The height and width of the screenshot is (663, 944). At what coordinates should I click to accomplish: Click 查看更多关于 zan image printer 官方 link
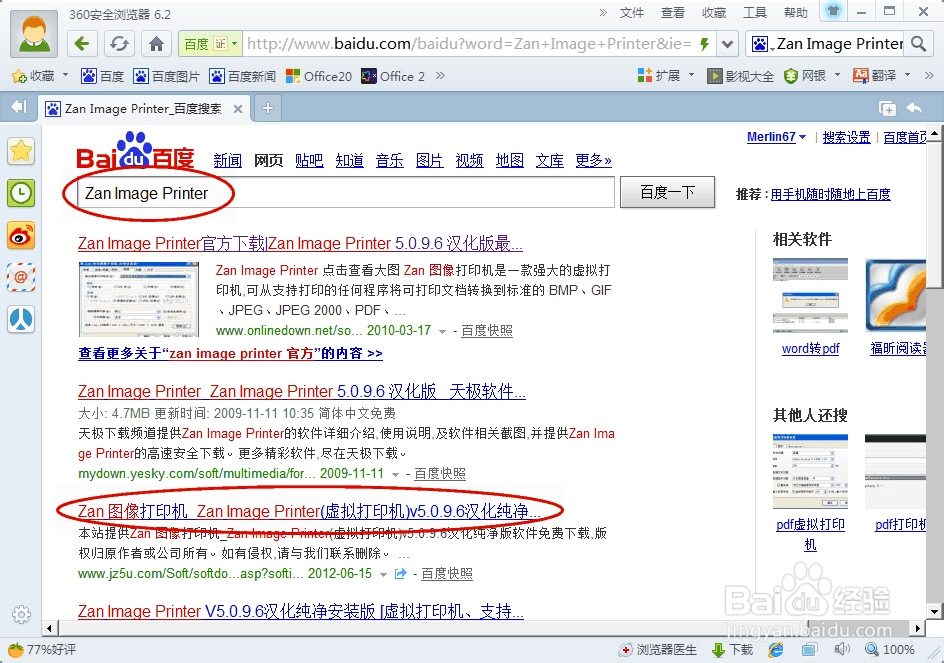pyautogui.click(x=230, y=353)
